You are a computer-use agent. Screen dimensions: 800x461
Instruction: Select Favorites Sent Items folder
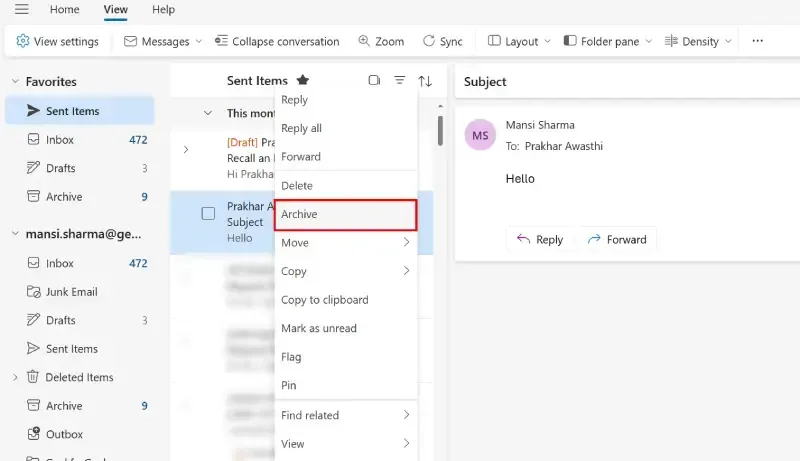pos(80,111)
